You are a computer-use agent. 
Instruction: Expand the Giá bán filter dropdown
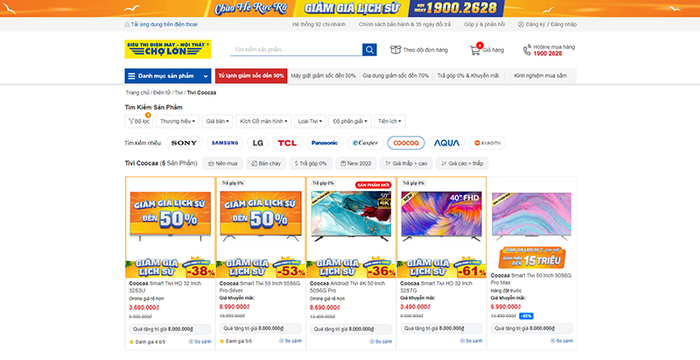click(x=217, y=121)
